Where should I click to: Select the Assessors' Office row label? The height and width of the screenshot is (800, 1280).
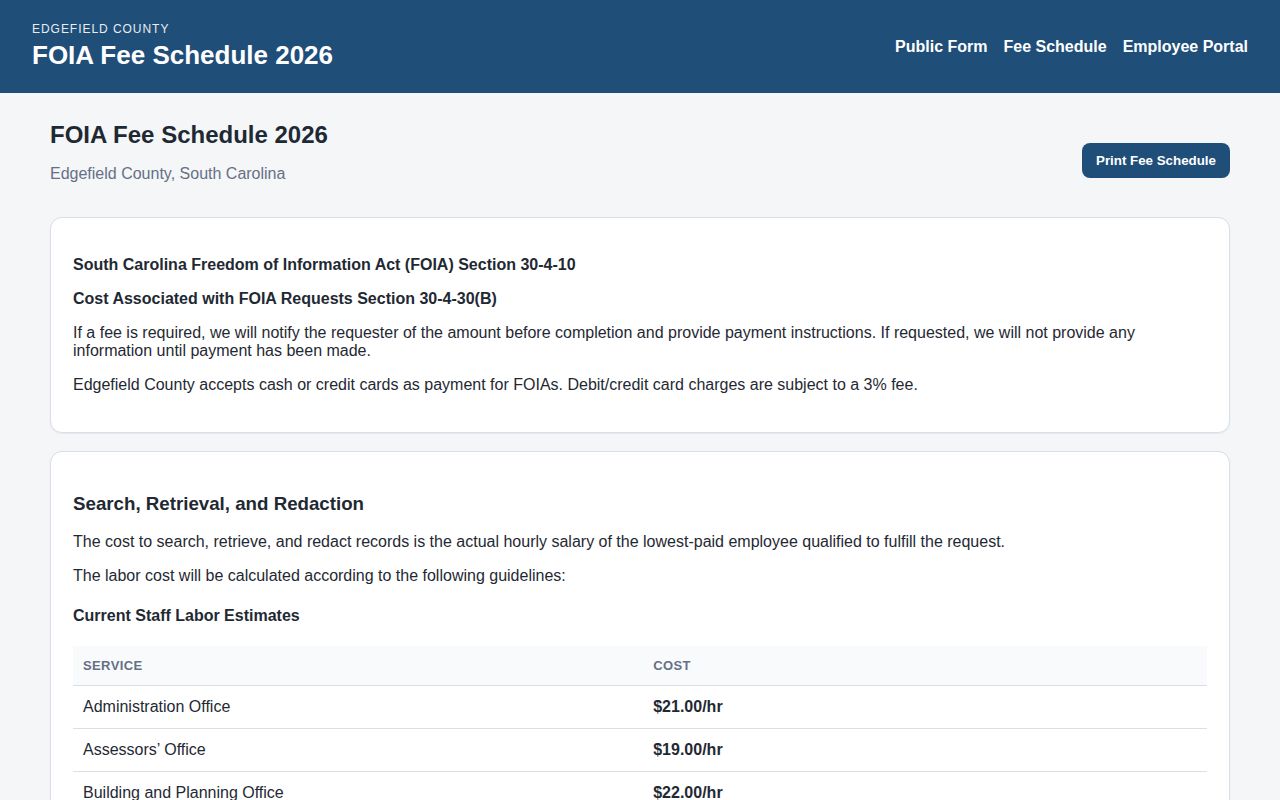click(144, 749)
